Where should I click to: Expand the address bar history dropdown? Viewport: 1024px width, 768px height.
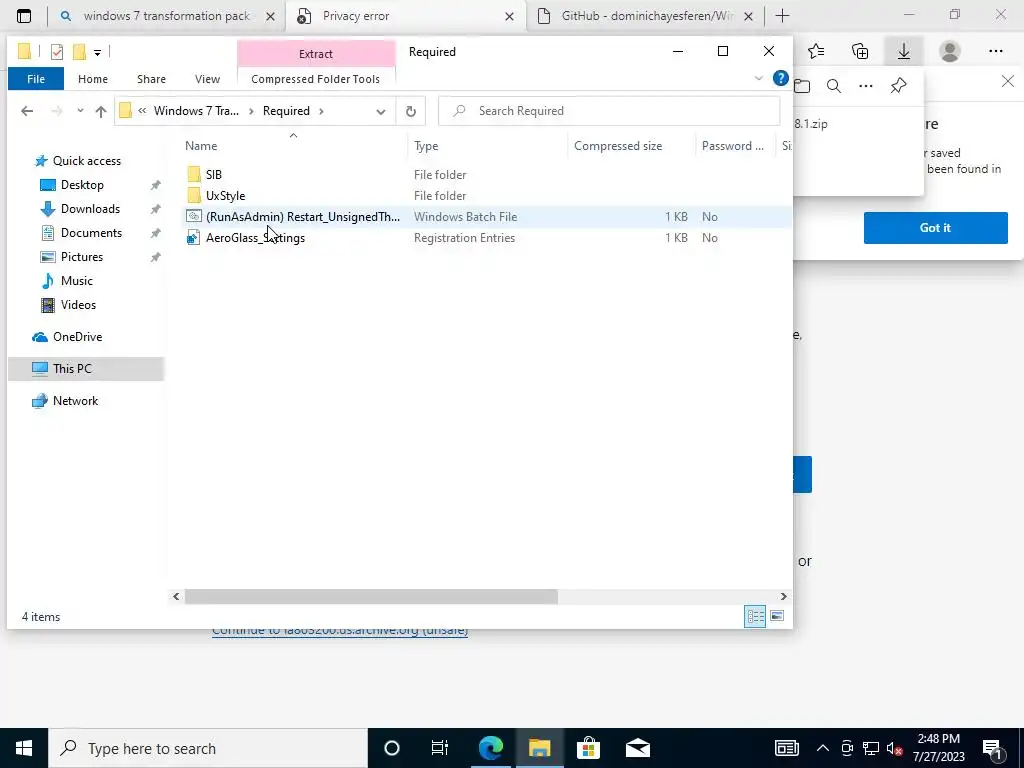(381, 112)
